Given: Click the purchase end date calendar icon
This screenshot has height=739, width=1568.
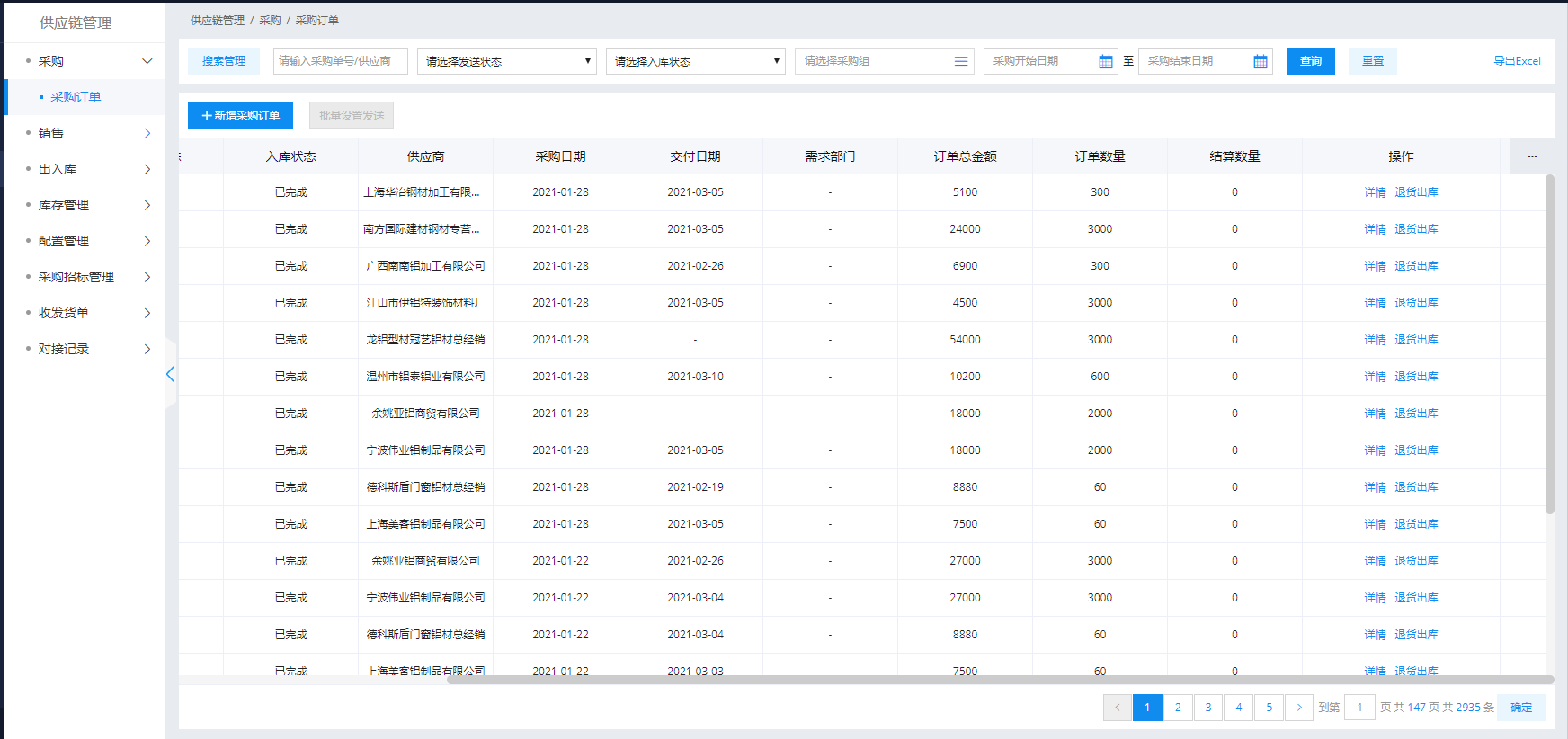Looking at the screenshot, I should click(x=1260, y=61).
